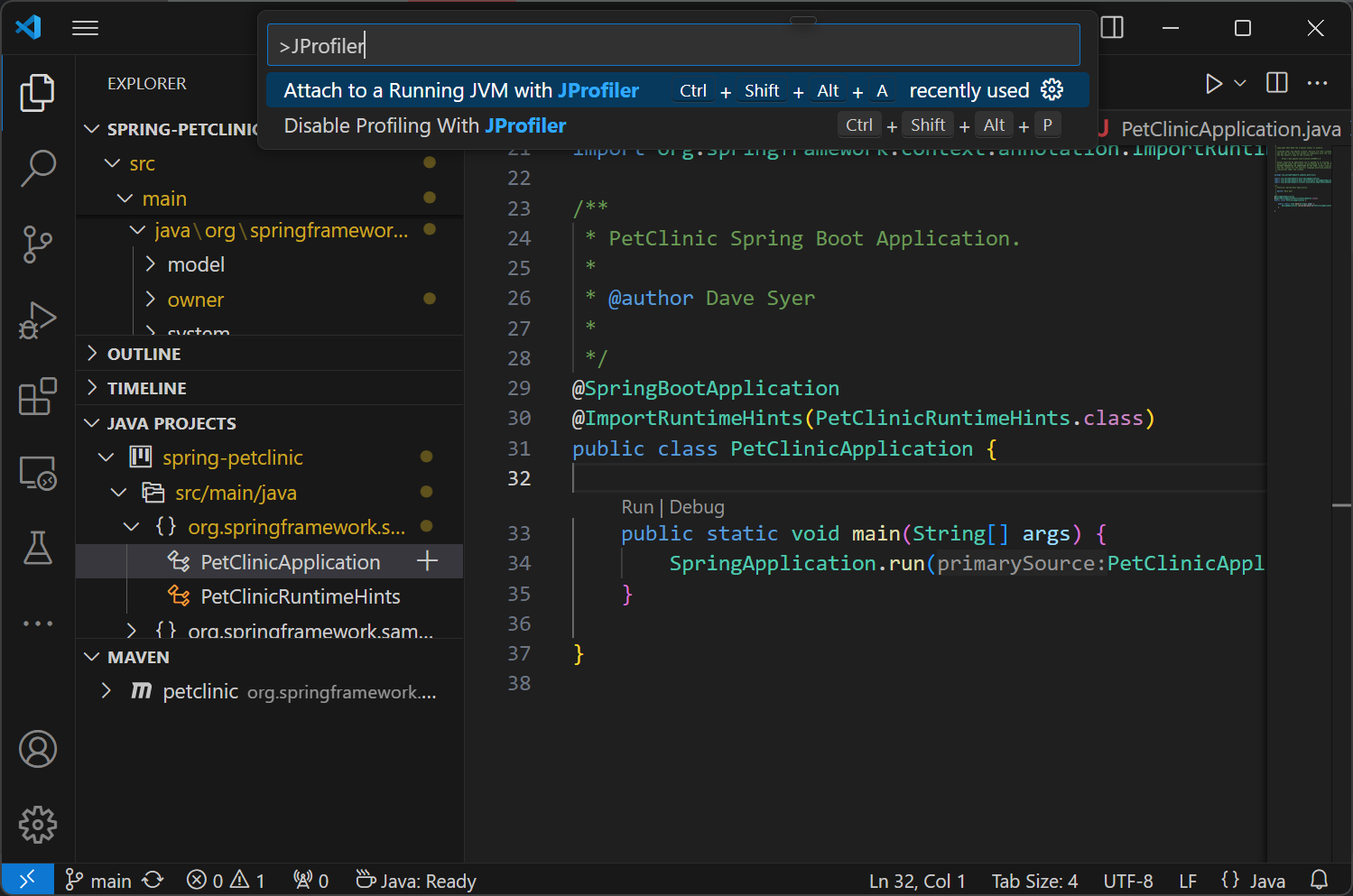This screenshot has width=1353, height=896.
Task: Open the run options dropdown arrow
Action: 1240,84
